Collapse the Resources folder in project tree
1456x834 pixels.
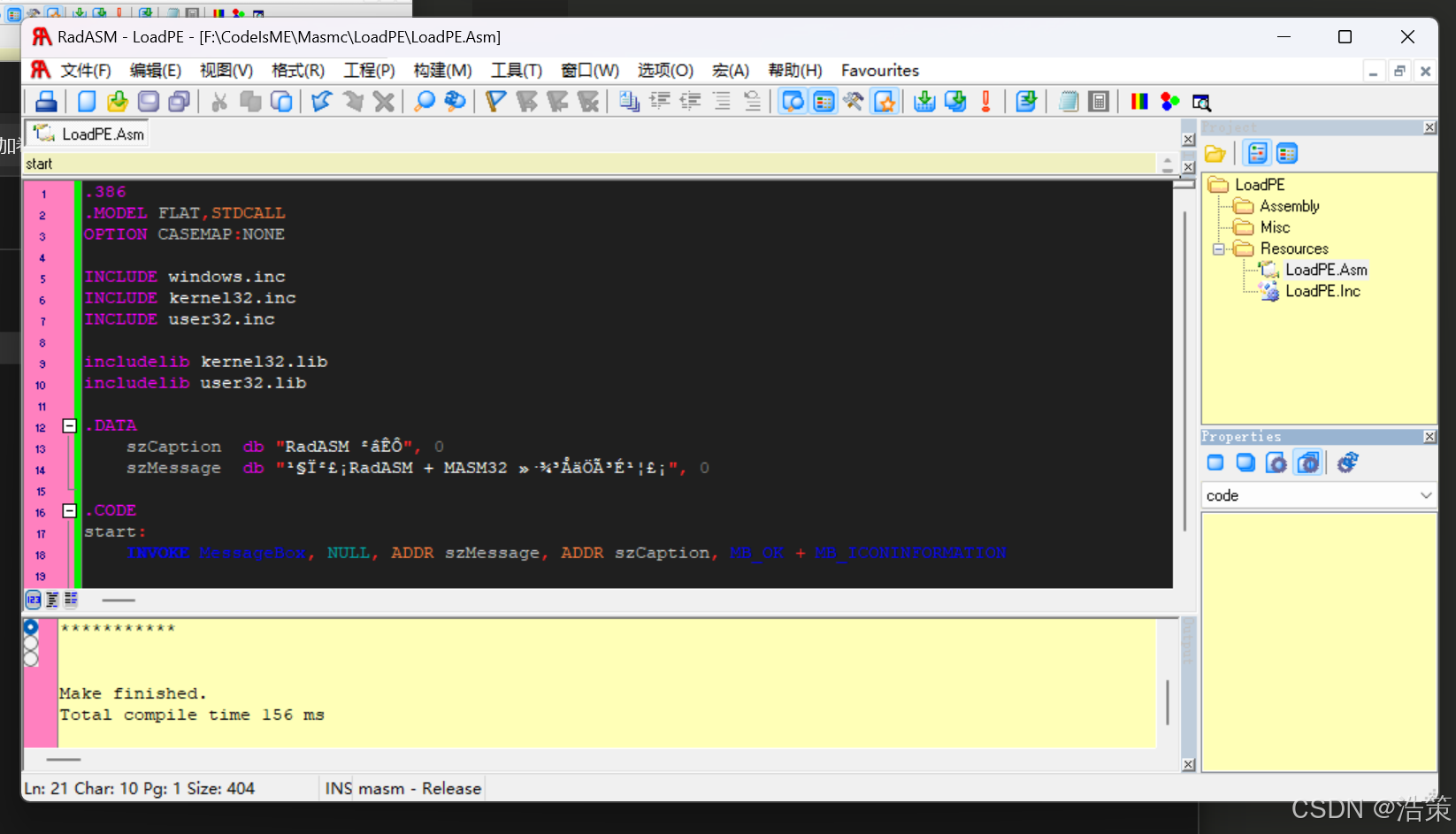coord(1219,249)
